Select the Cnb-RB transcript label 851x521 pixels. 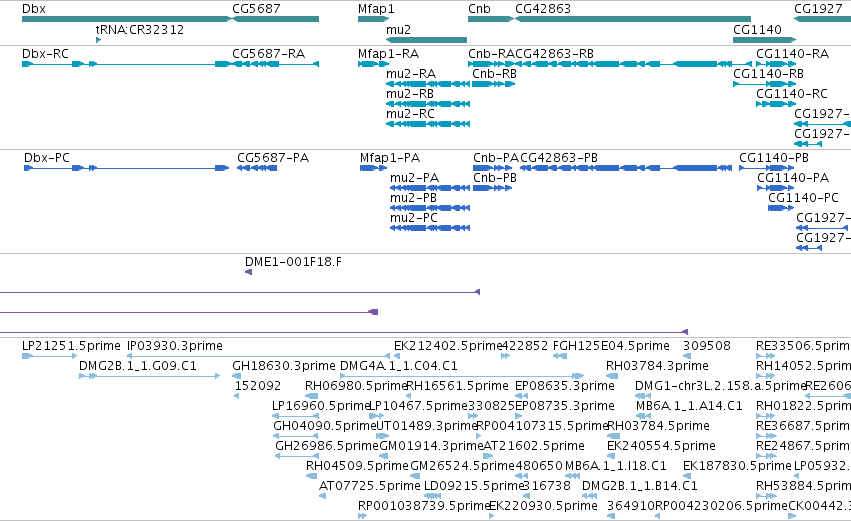(x=494, y=73)
